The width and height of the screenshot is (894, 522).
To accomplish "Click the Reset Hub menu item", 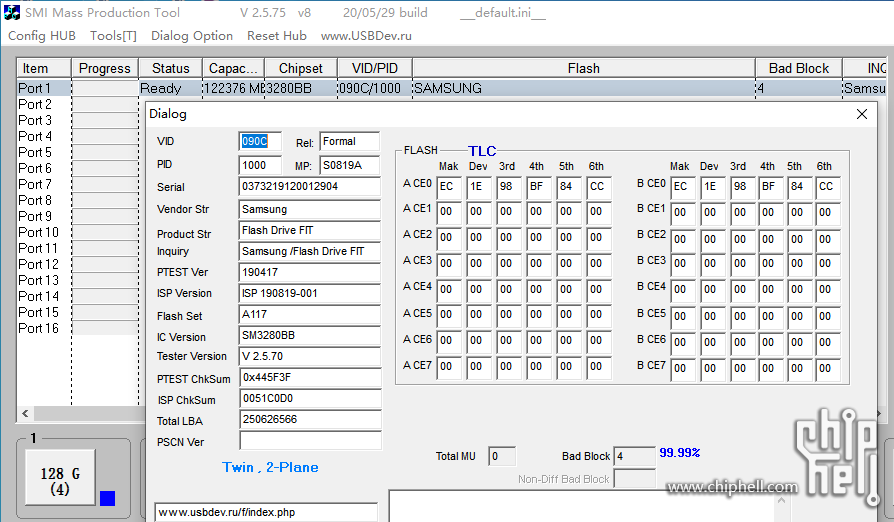I will pos(277,36).
